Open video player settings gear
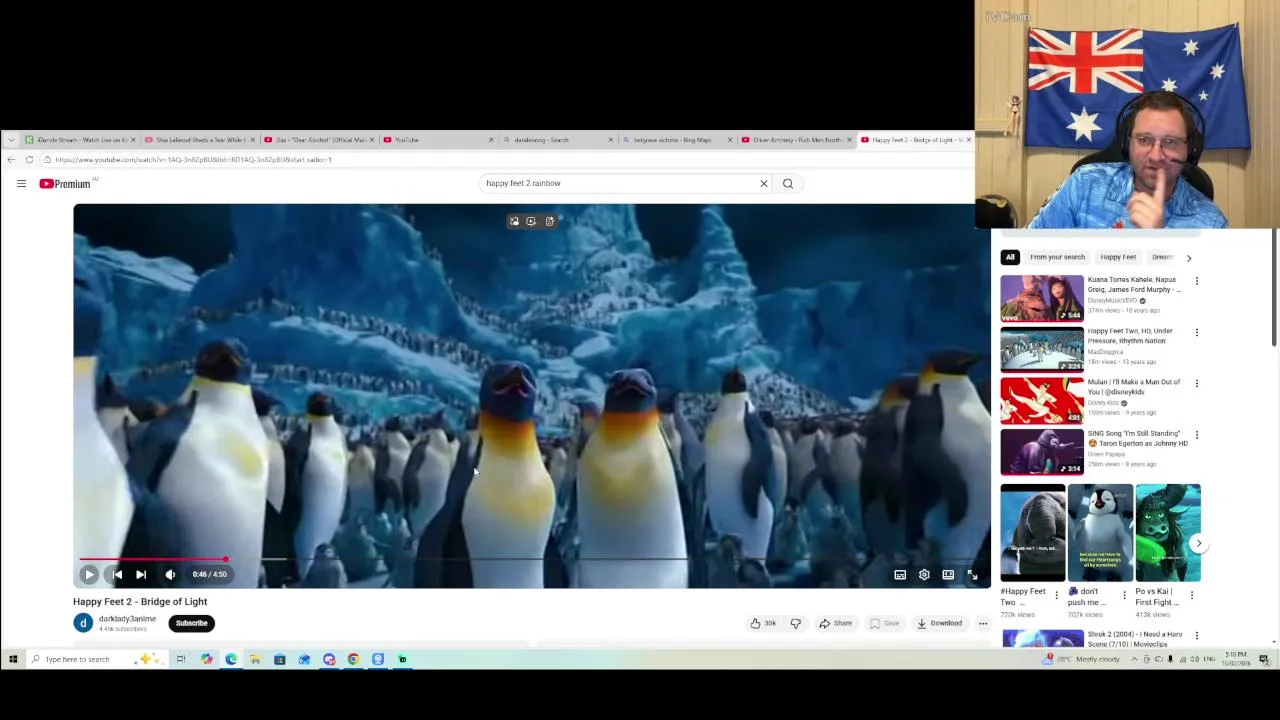This screenshot has width=1280, height=720. tap(924, 575)
